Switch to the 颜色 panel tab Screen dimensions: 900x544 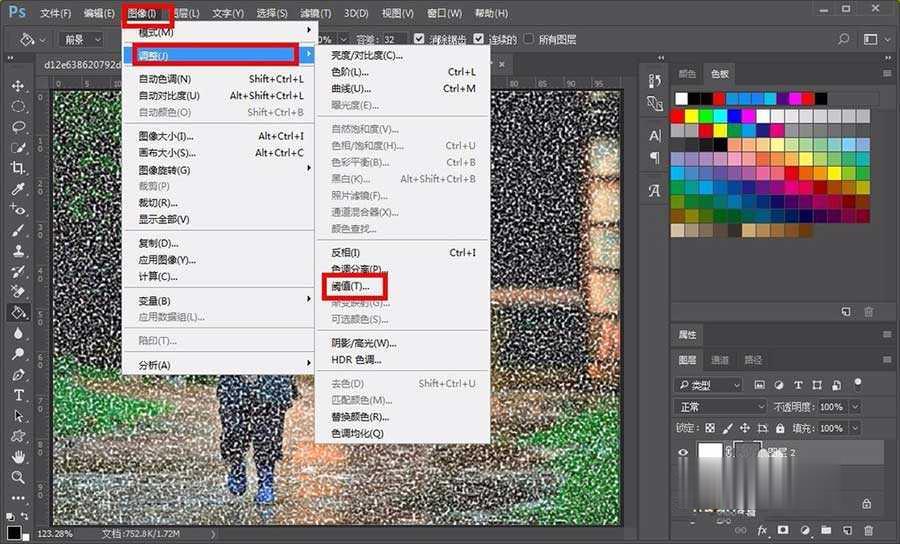(687, 73)
